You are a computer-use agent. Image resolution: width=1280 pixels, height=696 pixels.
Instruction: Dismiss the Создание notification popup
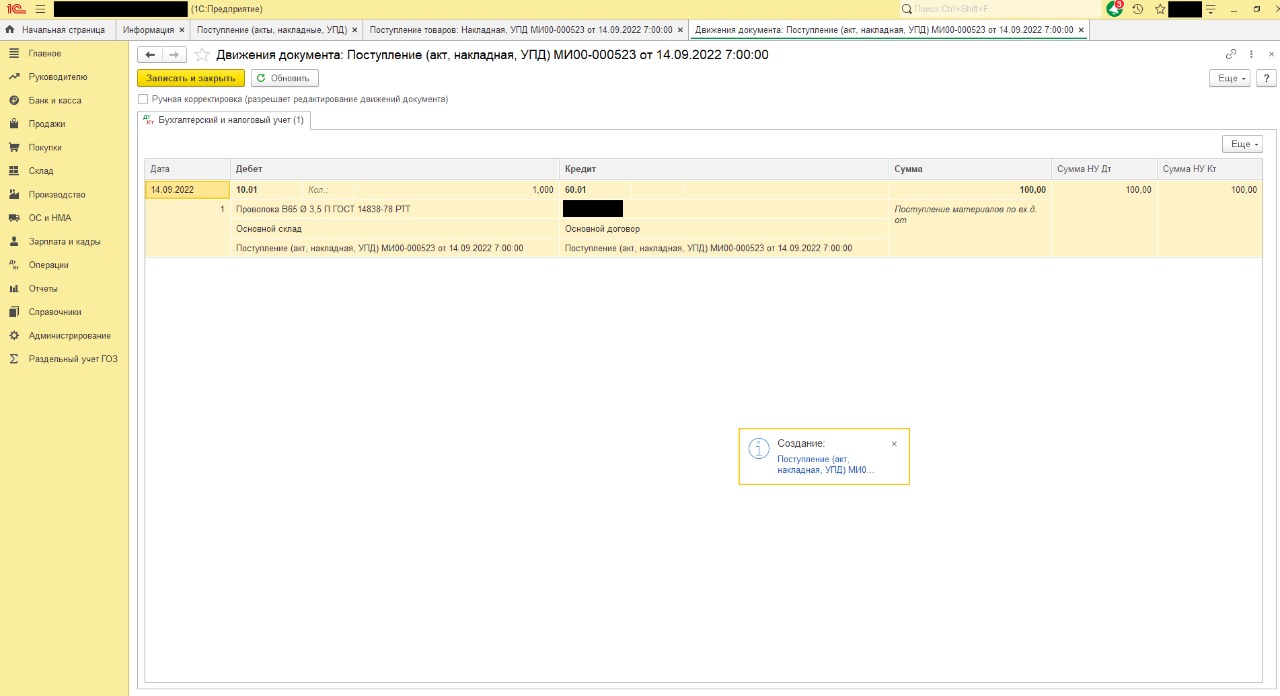pos(894,443)
